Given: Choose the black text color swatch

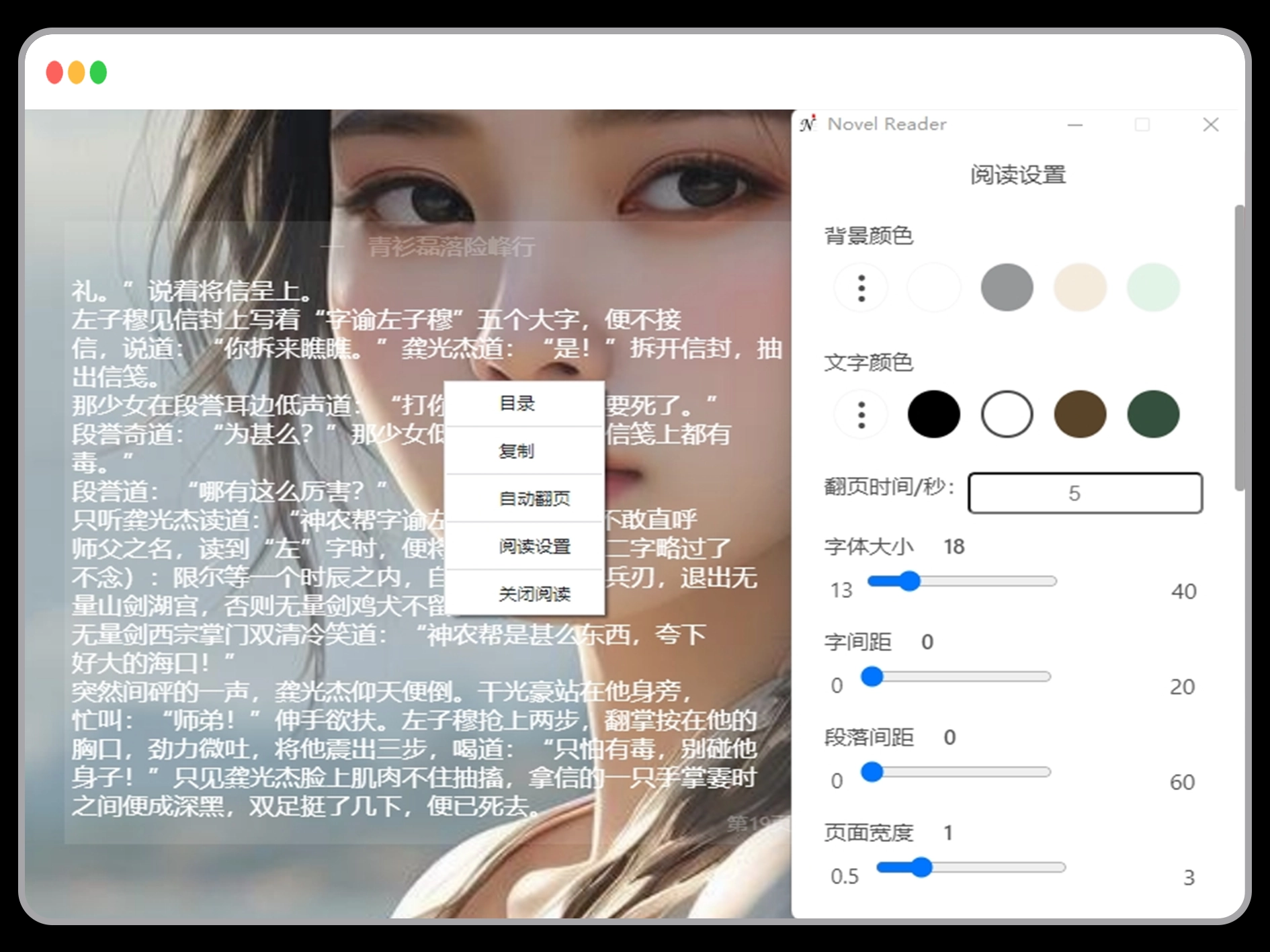Looking at the screenshot, I should point(933,415).
